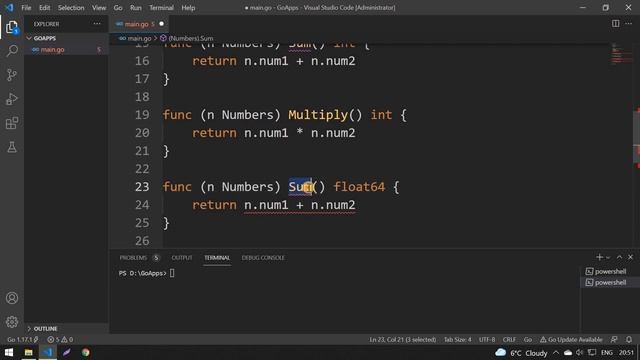Show hidden system tray icons chevron
Image resolution: width=640 pixels, height=360 pixels.
556,353
